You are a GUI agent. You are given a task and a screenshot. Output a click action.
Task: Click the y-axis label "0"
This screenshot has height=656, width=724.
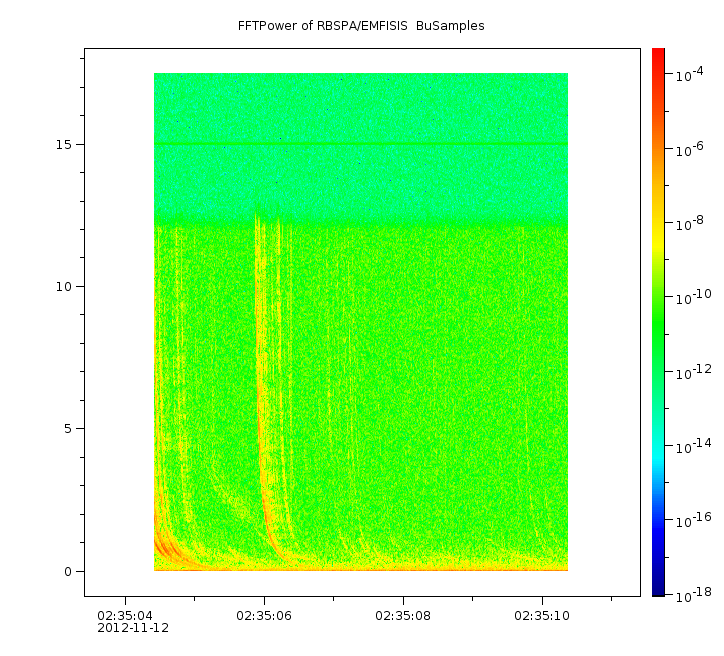[68, 572]
